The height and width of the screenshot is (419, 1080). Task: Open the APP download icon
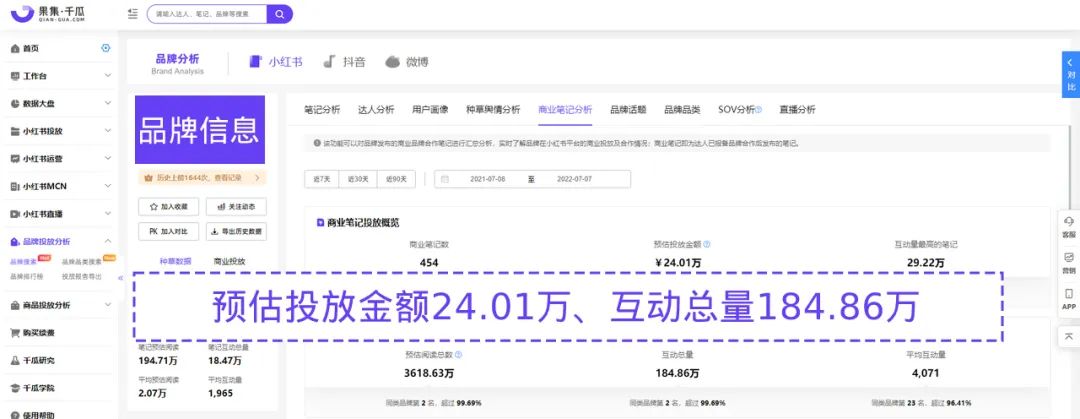1069,298
